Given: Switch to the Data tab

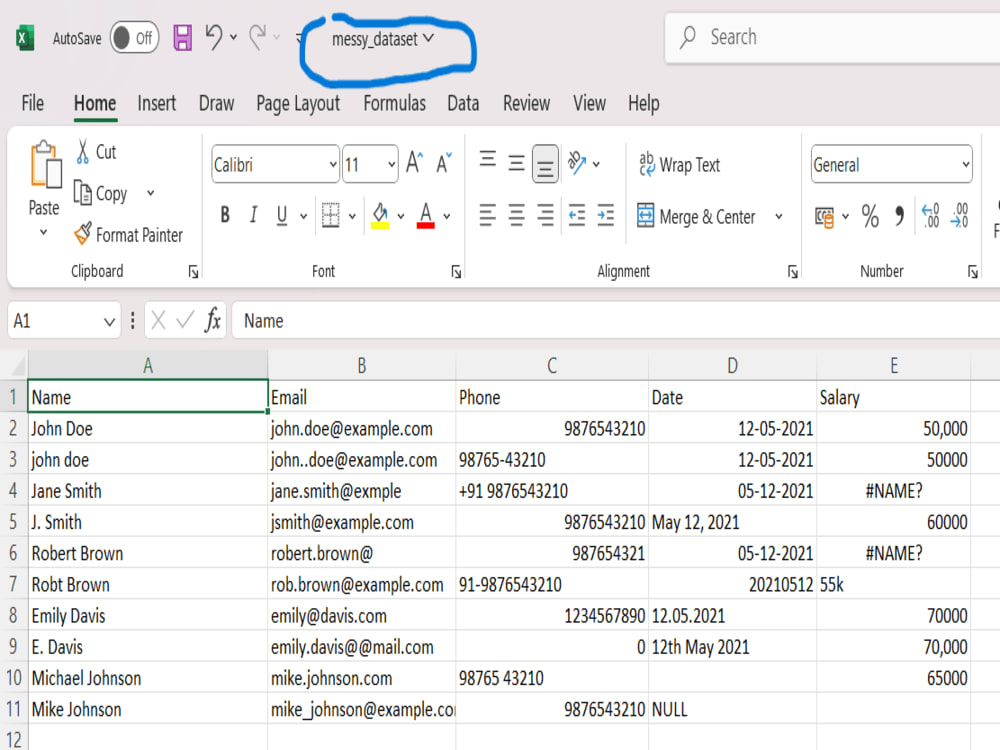Looking at the screenshot, I should click(x=463, y=103).
